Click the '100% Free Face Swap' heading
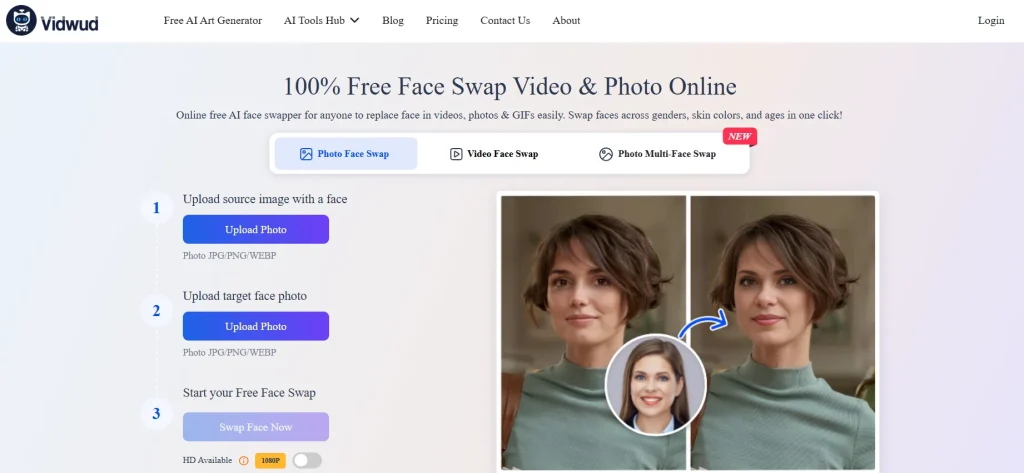Viewport: 1024px width, 473px height. pos(509,86)
